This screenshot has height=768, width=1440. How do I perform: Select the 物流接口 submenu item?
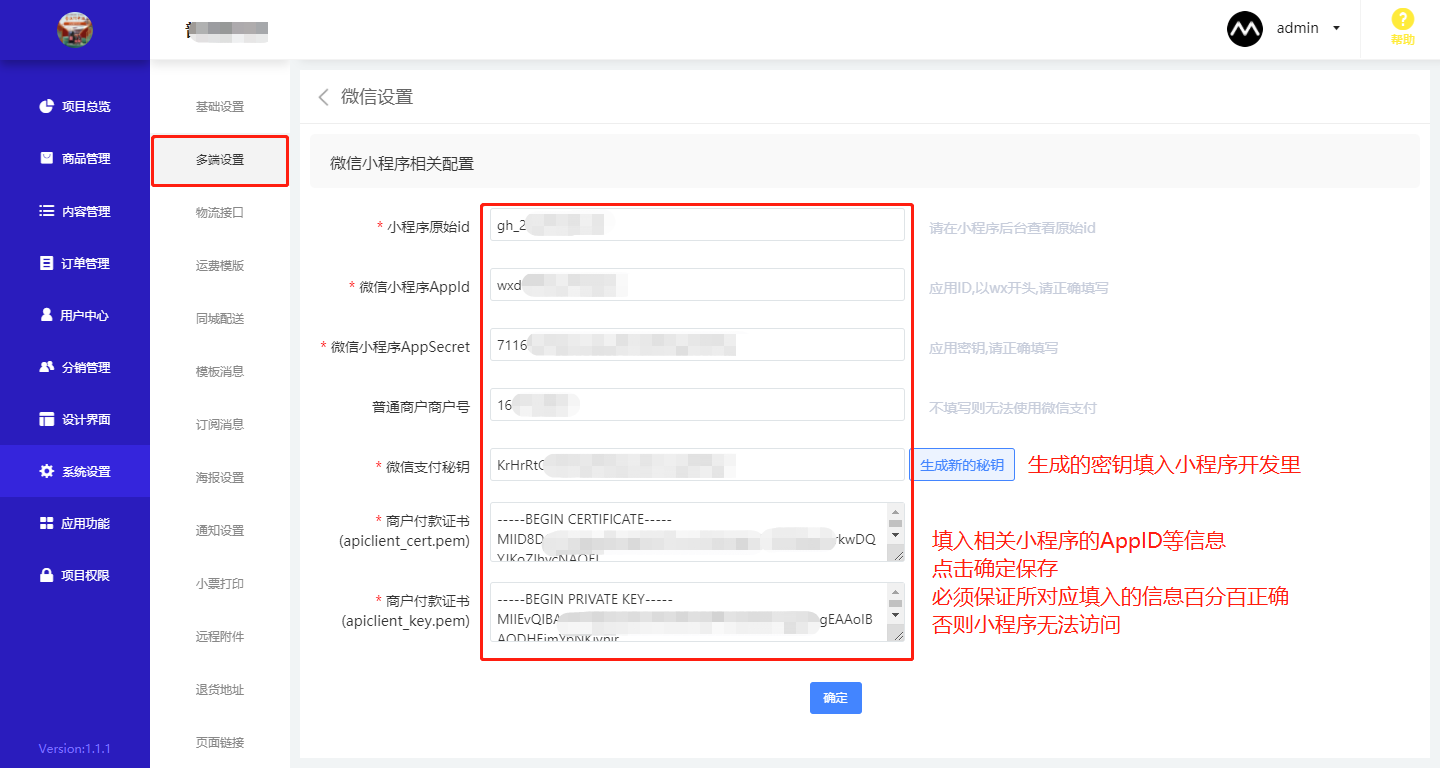220,213
